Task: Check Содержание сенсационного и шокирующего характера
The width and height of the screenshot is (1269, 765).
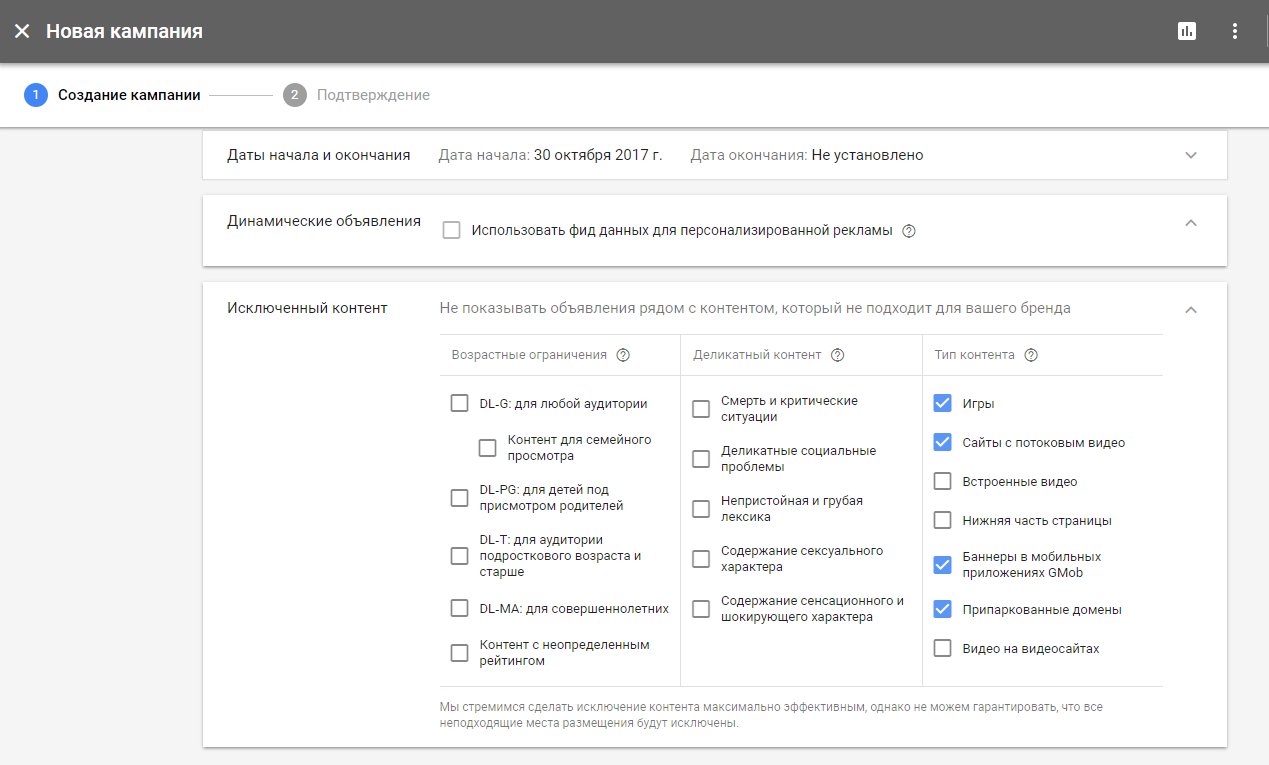Action: (701, 609)
